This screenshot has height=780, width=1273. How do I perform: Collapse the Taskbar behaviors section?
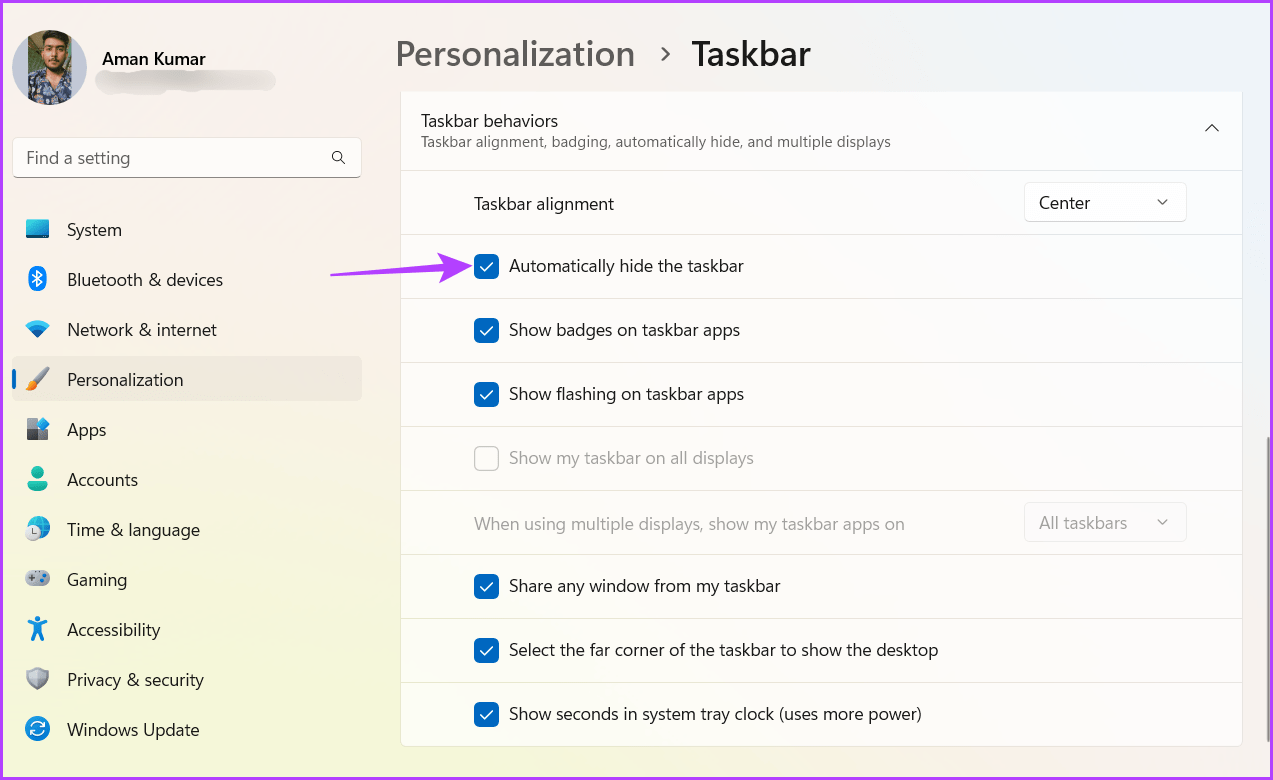(1211, 128)
